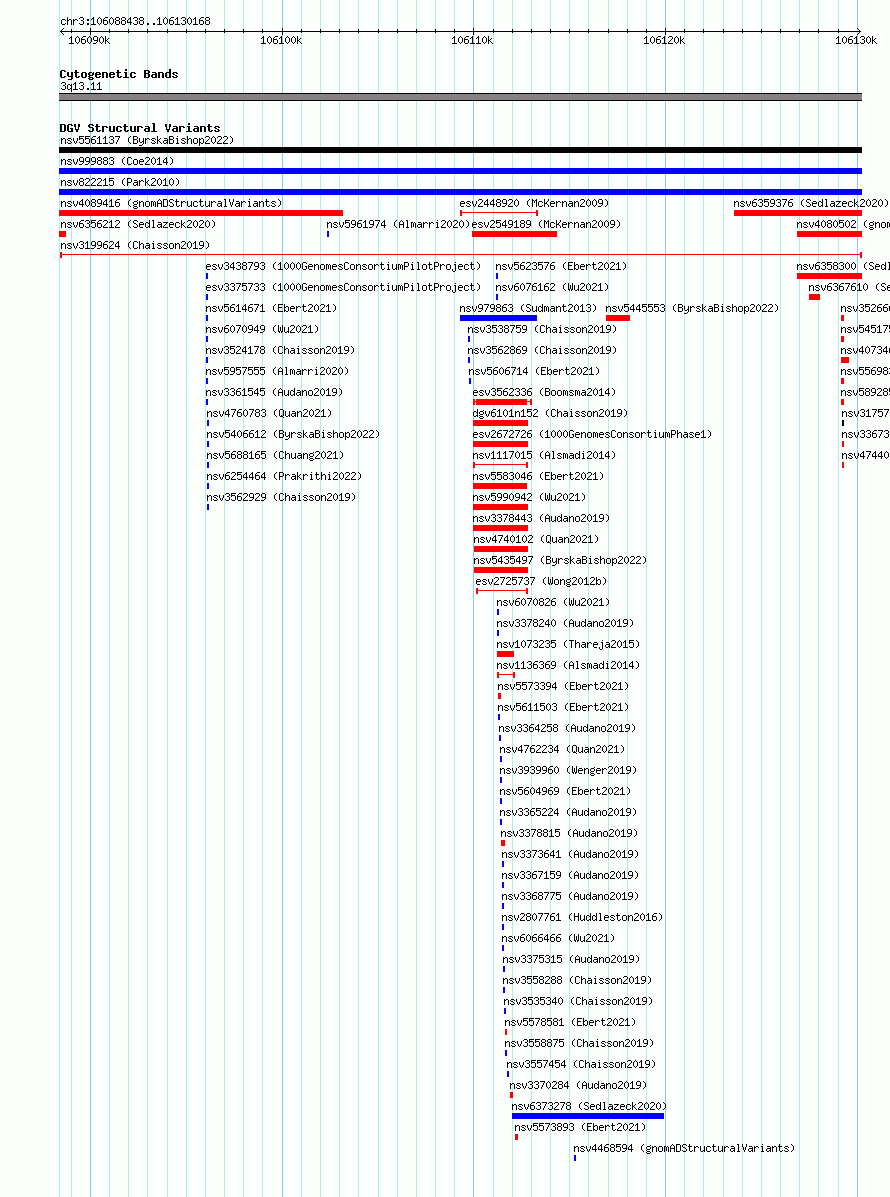The width and height of the screenshot is (890, 1197).
Task: Click the red bar under nsv4089416
Action: [201, 213]
